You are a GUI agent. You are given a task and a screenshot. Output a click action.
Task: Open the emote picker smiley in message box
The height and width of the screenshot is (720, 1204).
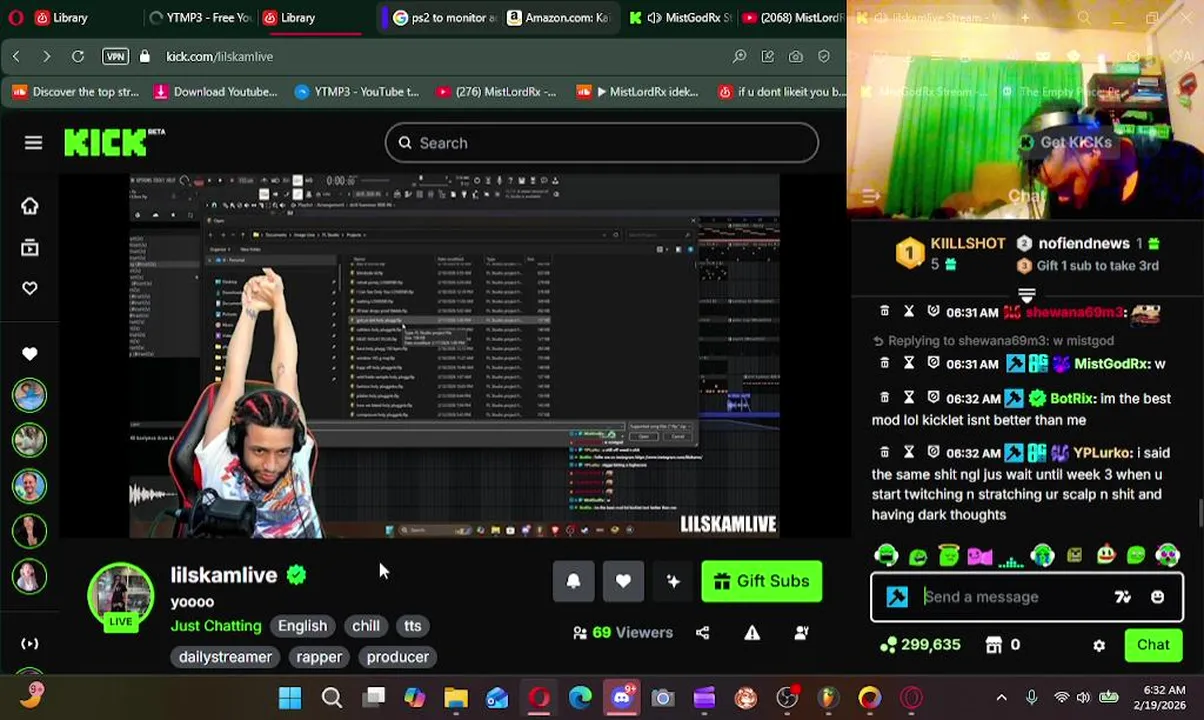point(1157,597)
